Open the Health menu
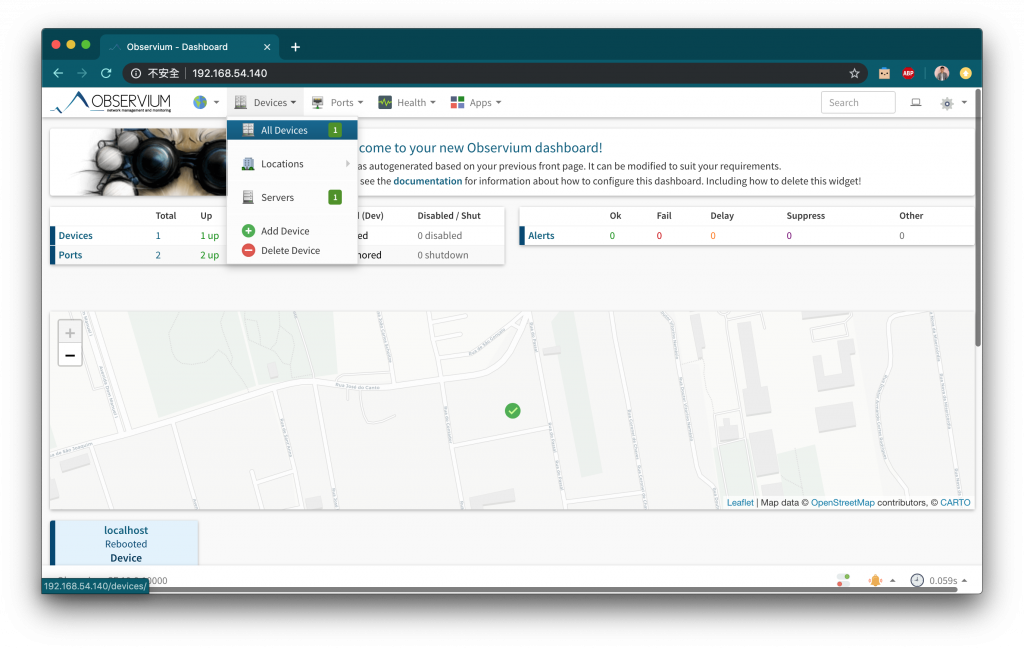The width and height of the screenshot is (1024, 649). (406, 103)
